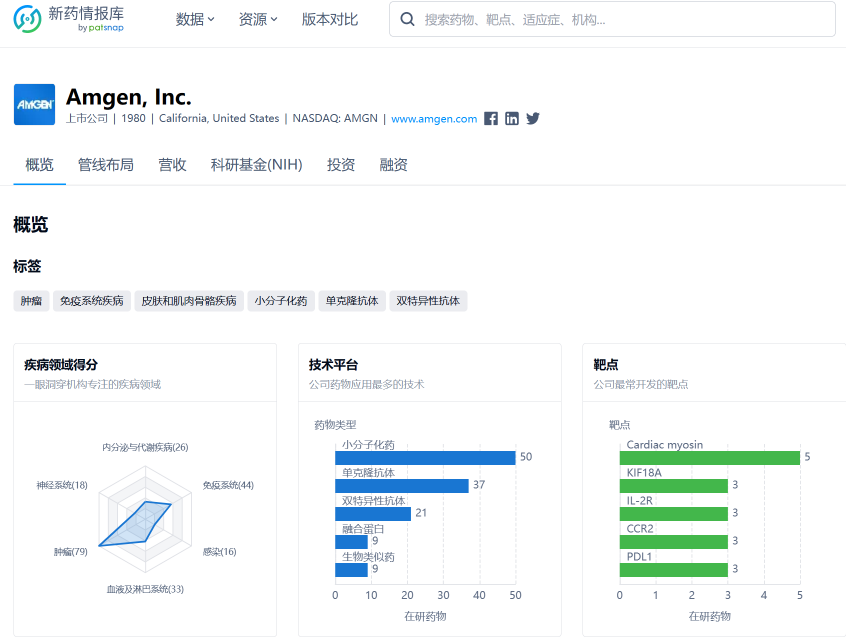Click the magnifier icon in search bar
Screen dimensions: 846x642
[x=408, y=19]
